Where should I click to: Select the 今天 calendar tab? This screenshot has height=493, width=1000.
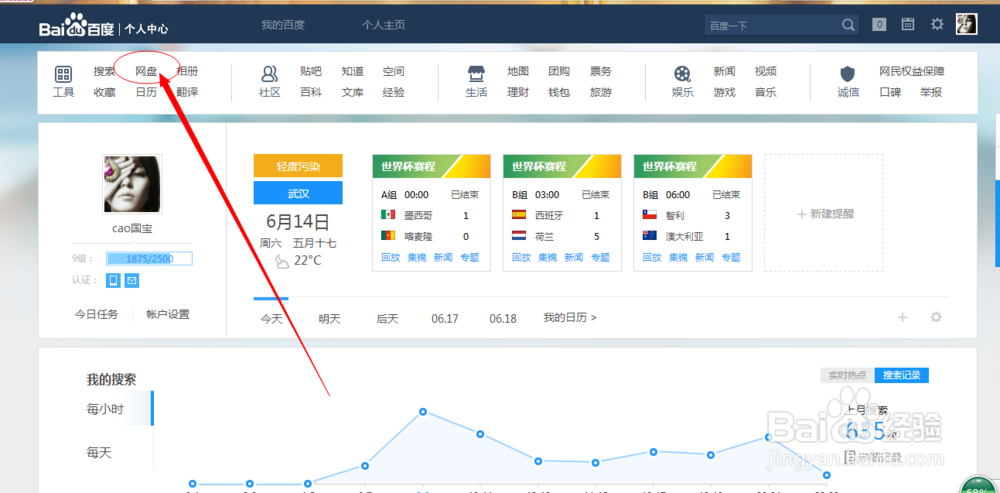pyautogui.click(x=271, y=319)
